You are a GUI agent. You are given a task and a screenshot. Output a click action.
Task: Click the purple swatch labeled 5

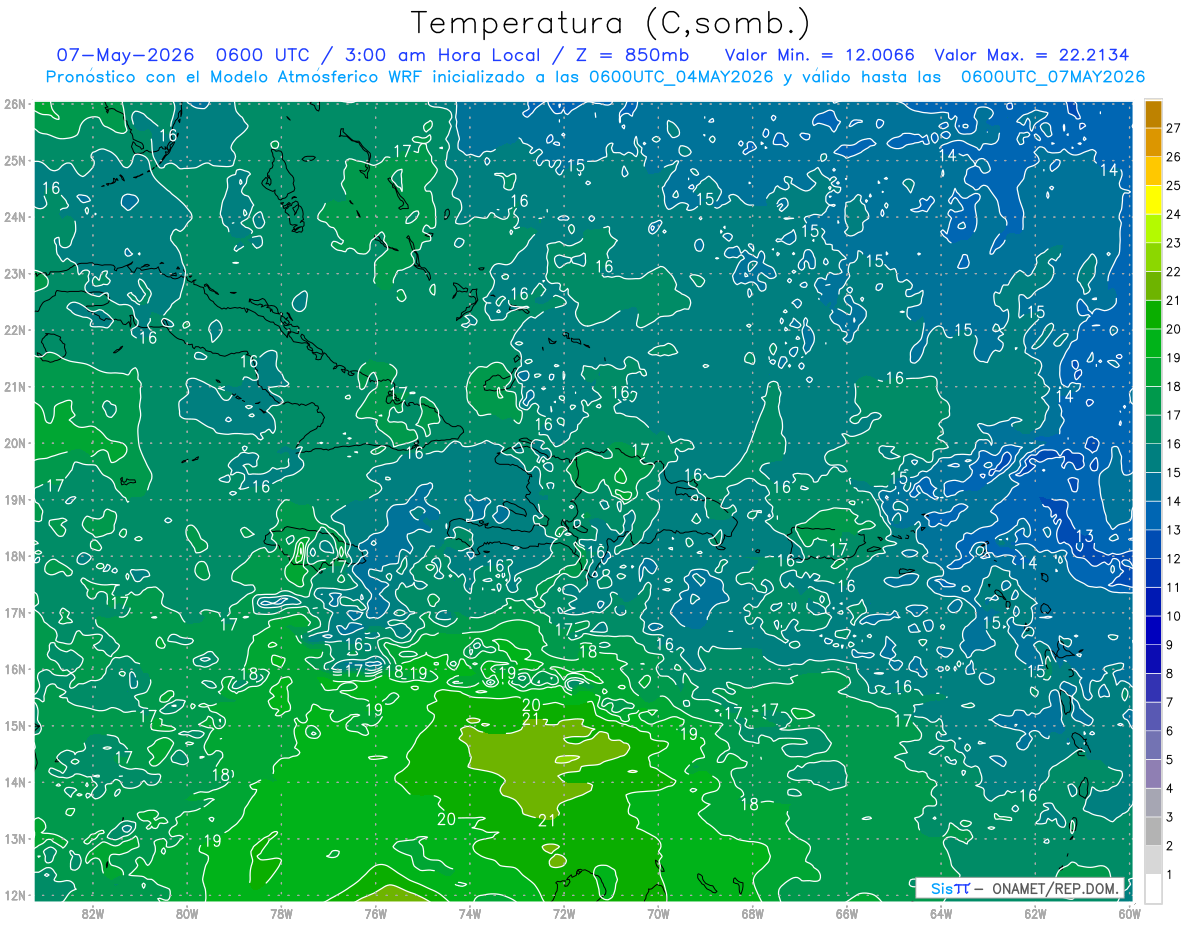(x=1153, y=747)
